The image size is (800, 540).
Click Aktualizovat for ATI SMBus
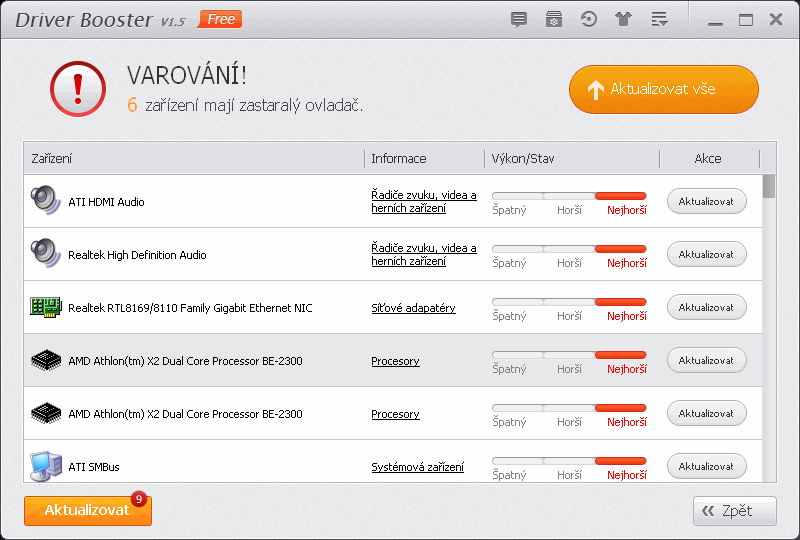click(707, 466)
